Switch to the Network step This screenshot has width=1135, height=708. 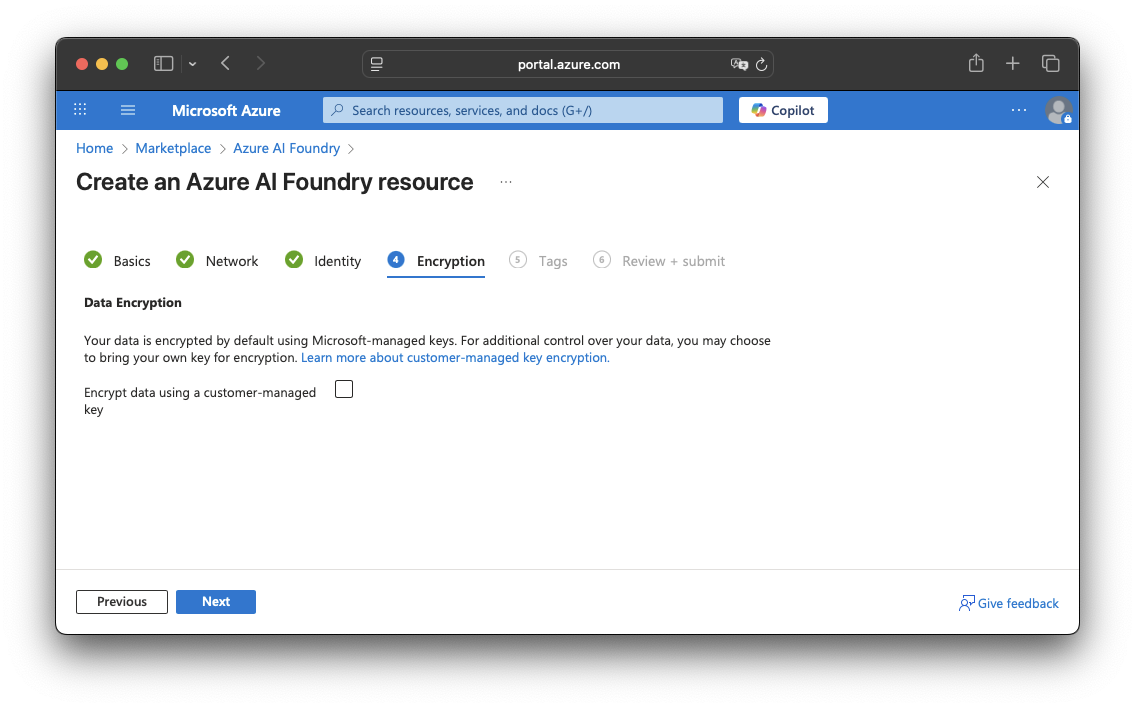pyautogui.click(x=217, y=261)
